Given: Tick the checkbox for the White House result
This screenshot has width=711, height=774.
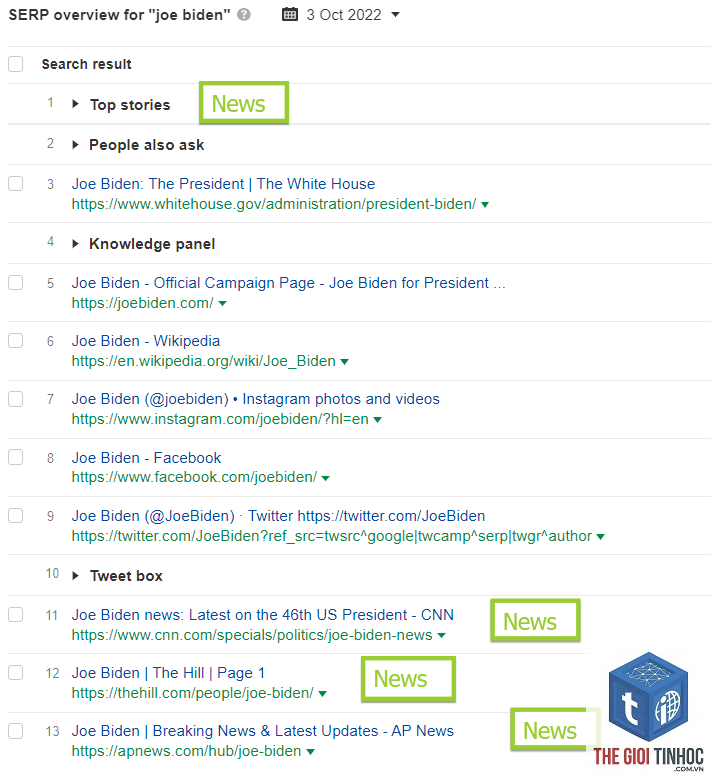Looking at the screenshot, I should 16,183.
